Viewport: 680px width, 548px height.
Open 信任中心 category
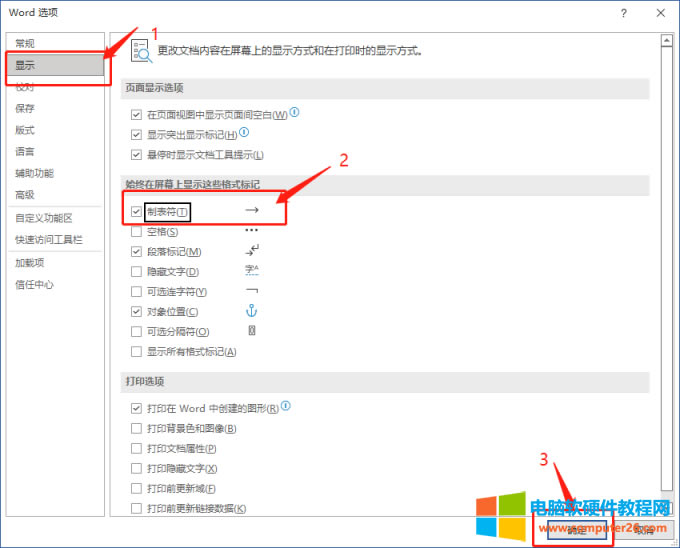pyautogui.click(x=34, y=284)
